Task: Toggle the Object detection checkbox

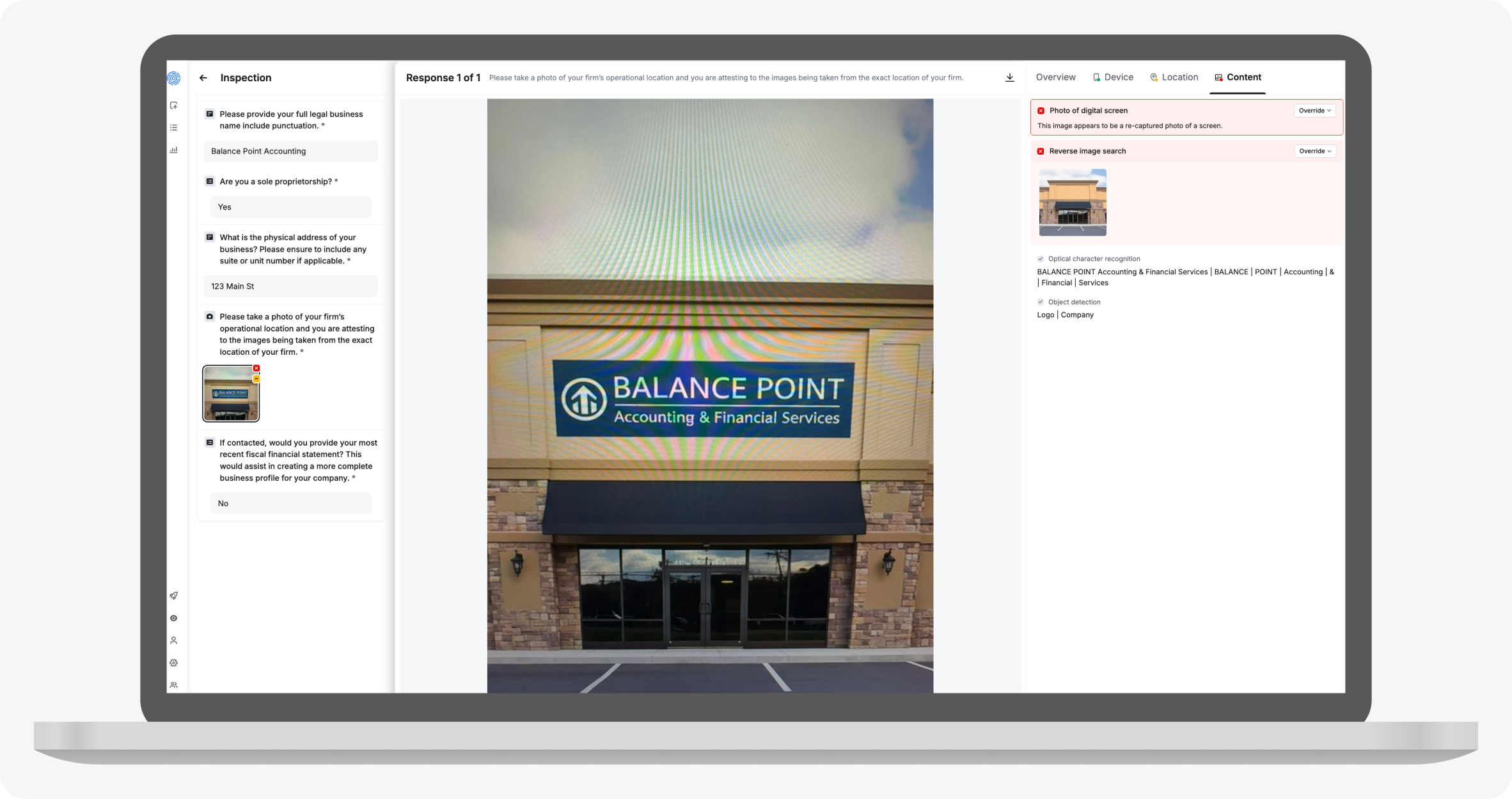Action: point(1041,302)
